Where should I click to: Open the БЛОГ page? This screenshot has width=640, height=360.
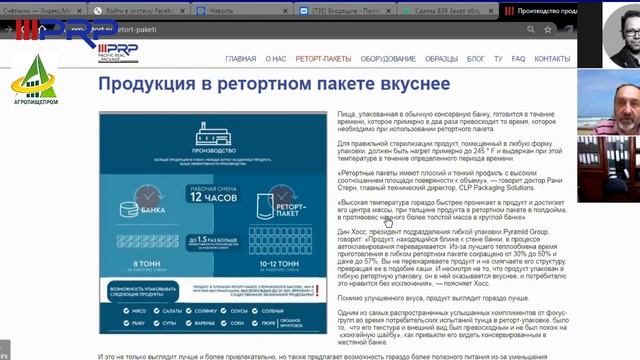click(476, 59)
